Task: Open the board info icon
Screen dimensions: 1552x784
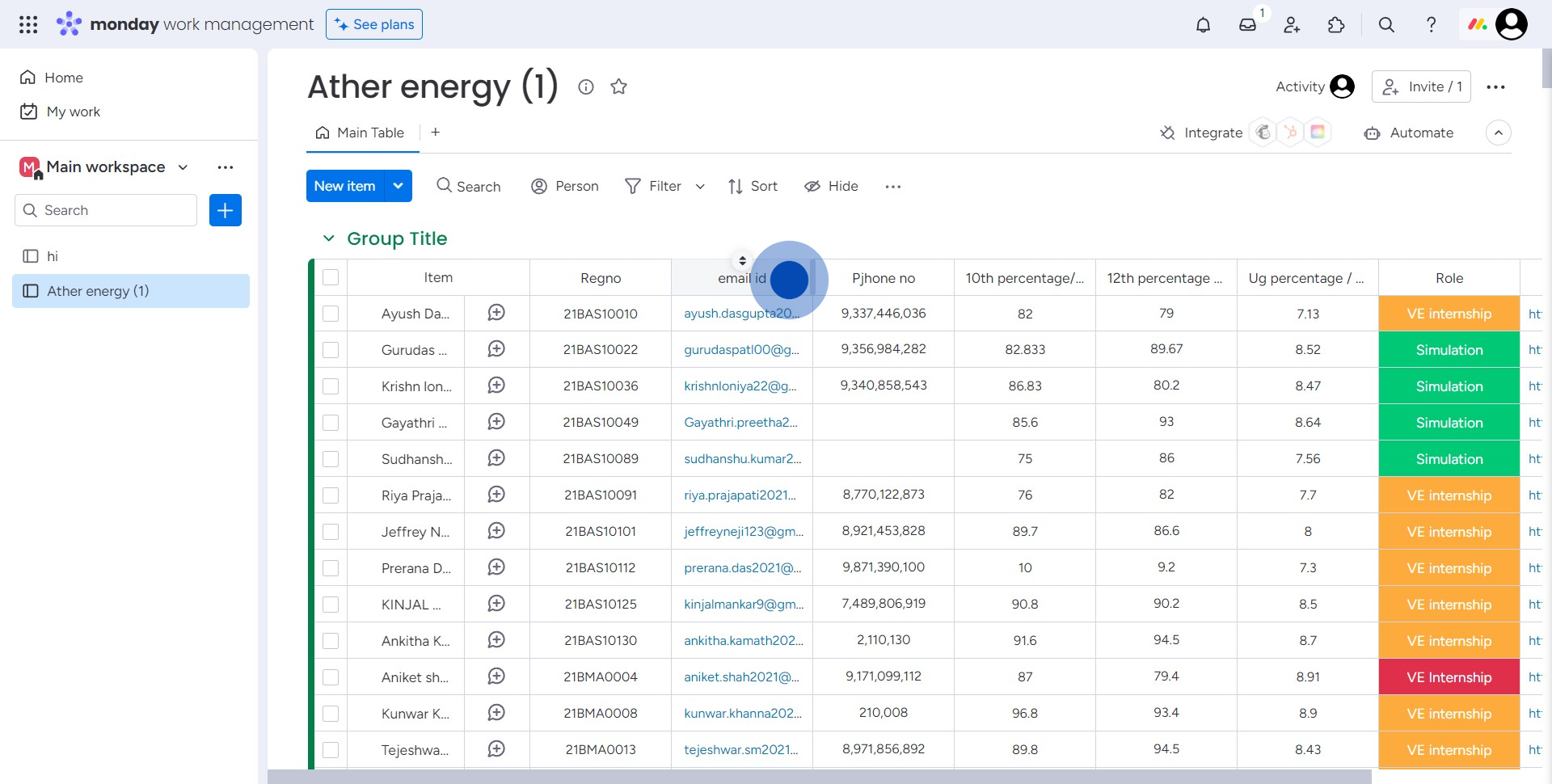Action: click(586, 86)
